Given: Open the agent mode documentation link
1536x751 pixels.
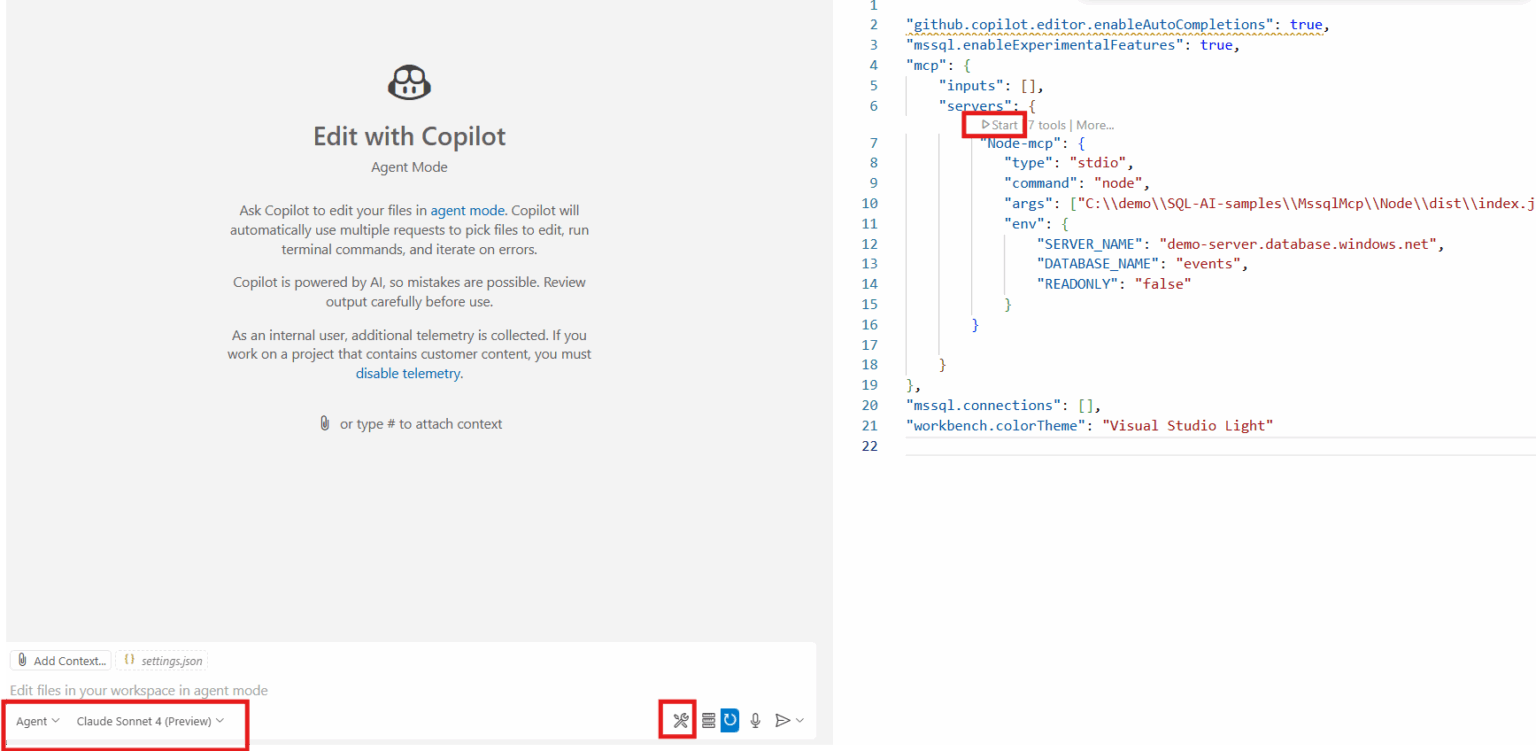Looking at the screenshot, I should click(x=467, y=210).
